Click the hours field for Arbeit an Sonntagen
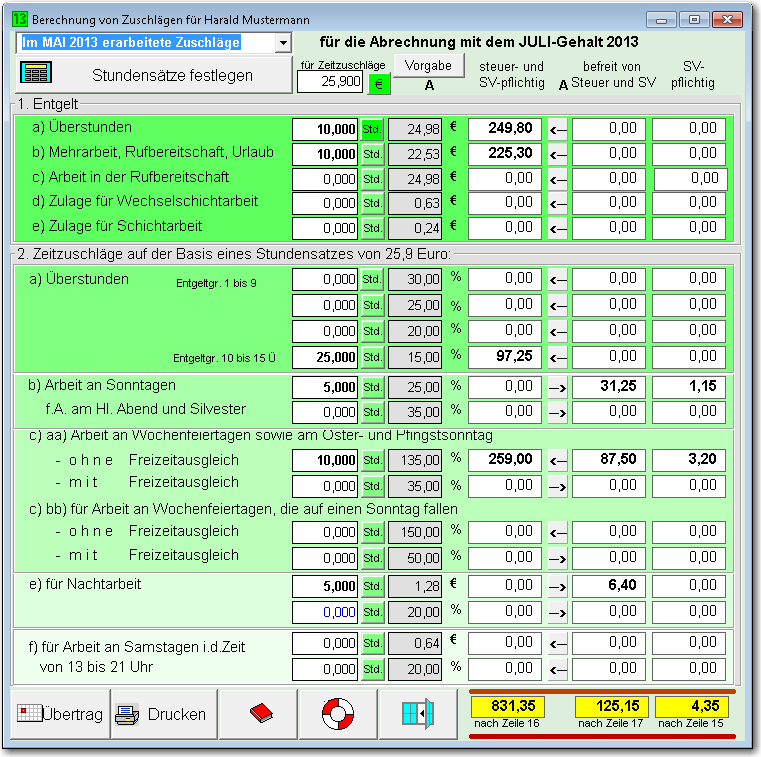The height and width of the screenshot is (757, 761). coord(325,387)
